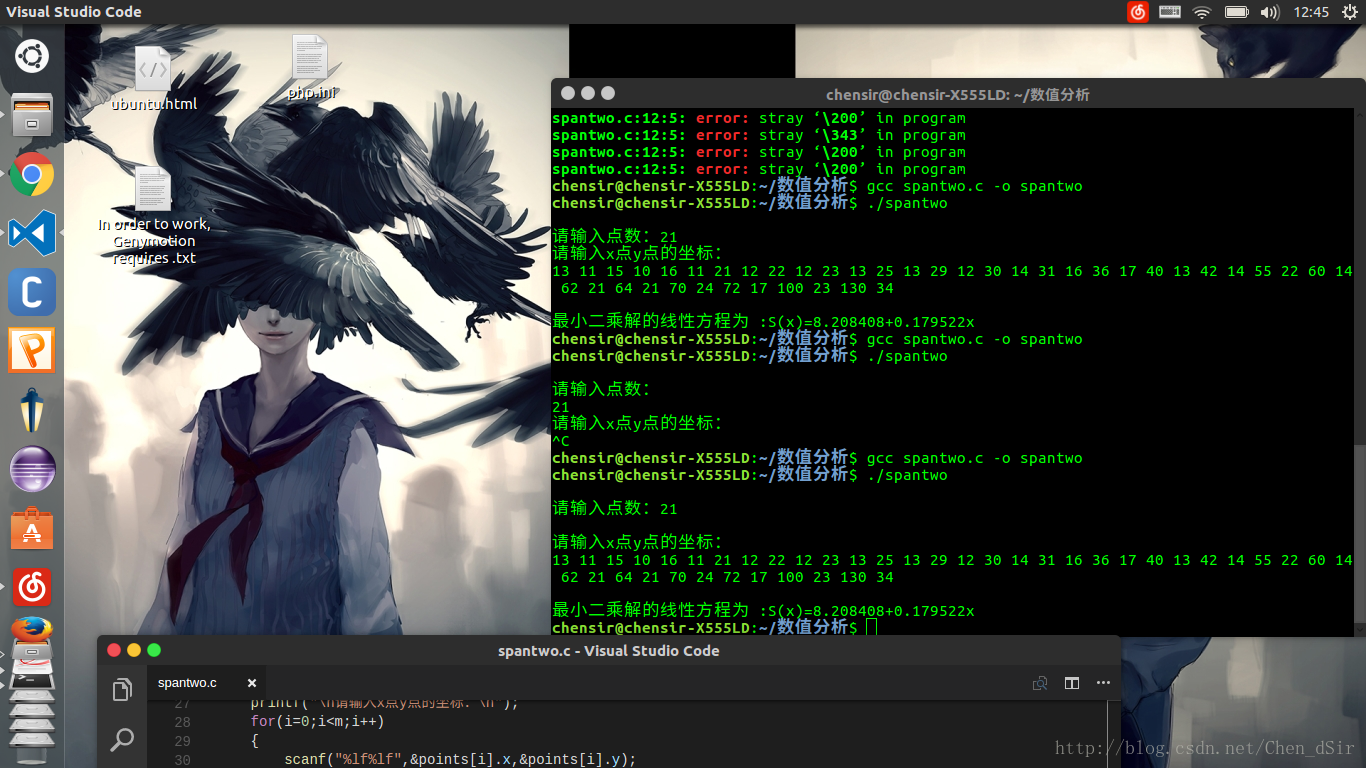Maximize the VS Code window
1366x768 pixels.
(154, 650)
